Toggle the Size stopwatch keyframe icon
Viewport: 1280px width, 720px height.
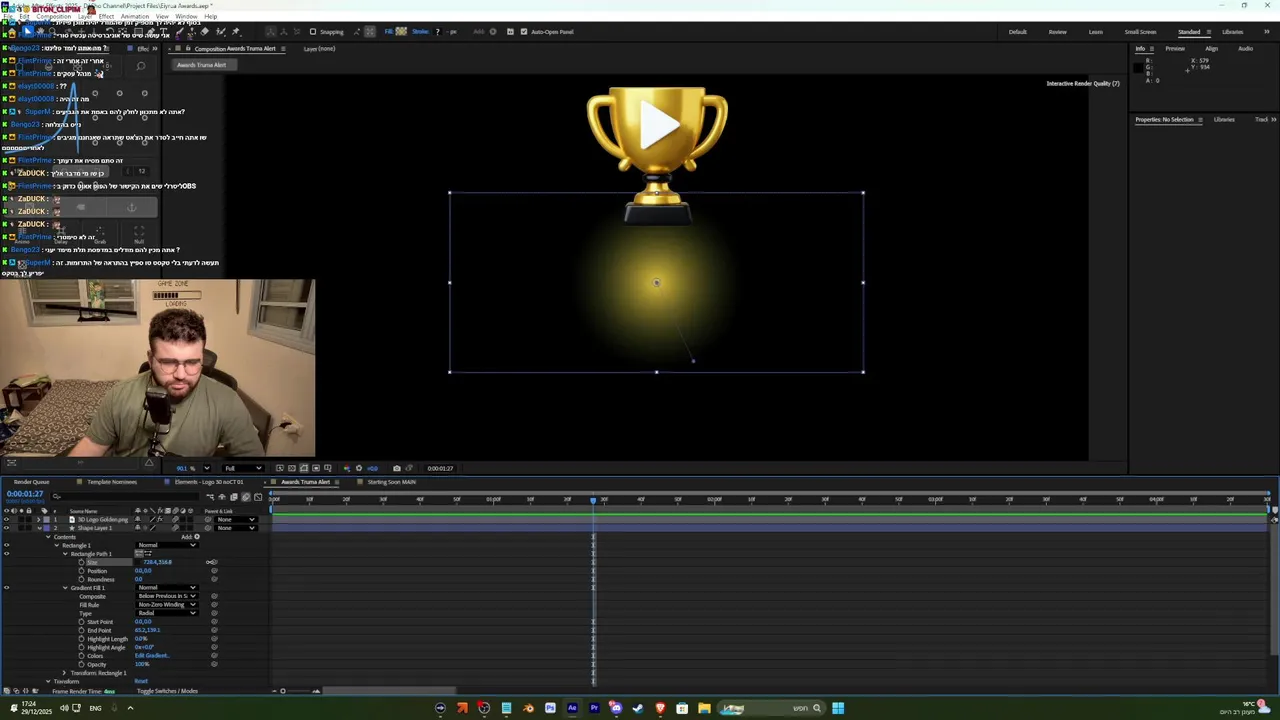(81, 562)
